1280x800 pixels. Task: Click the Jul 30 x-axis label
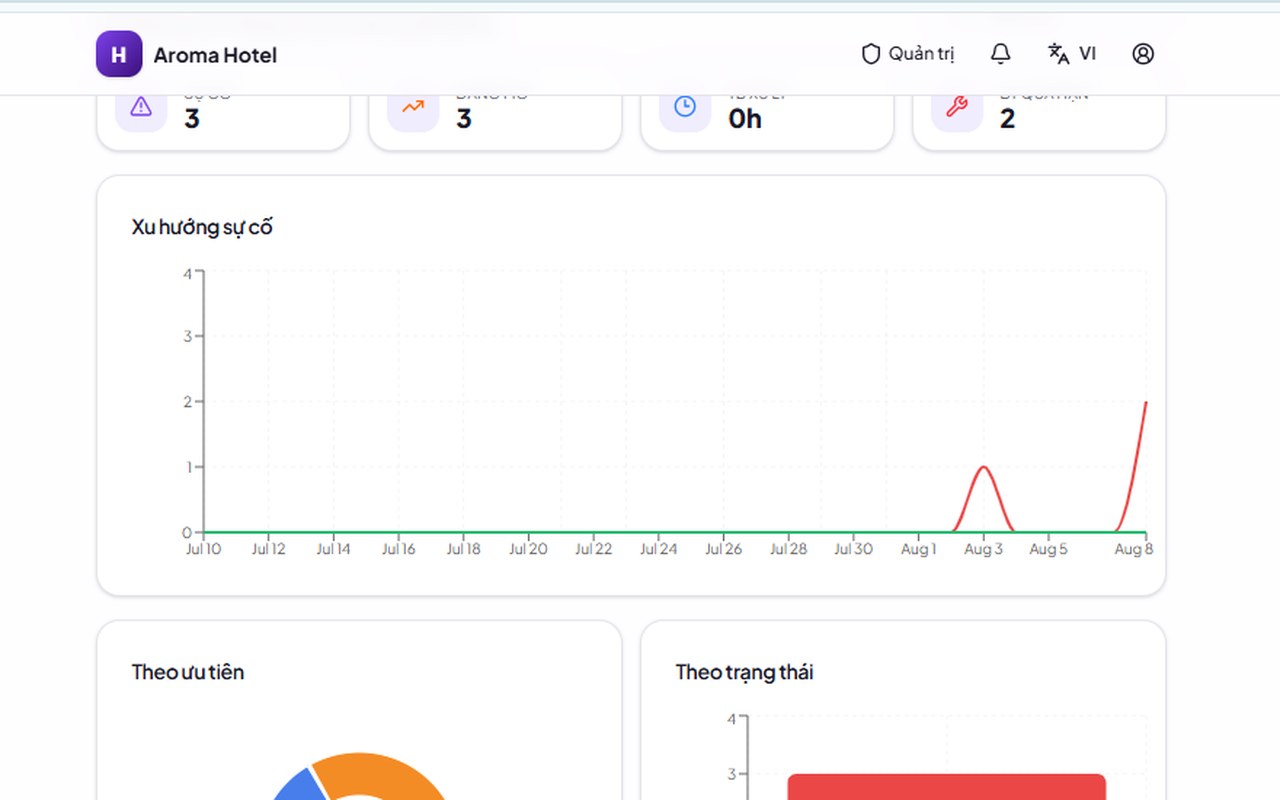(854, 549)
